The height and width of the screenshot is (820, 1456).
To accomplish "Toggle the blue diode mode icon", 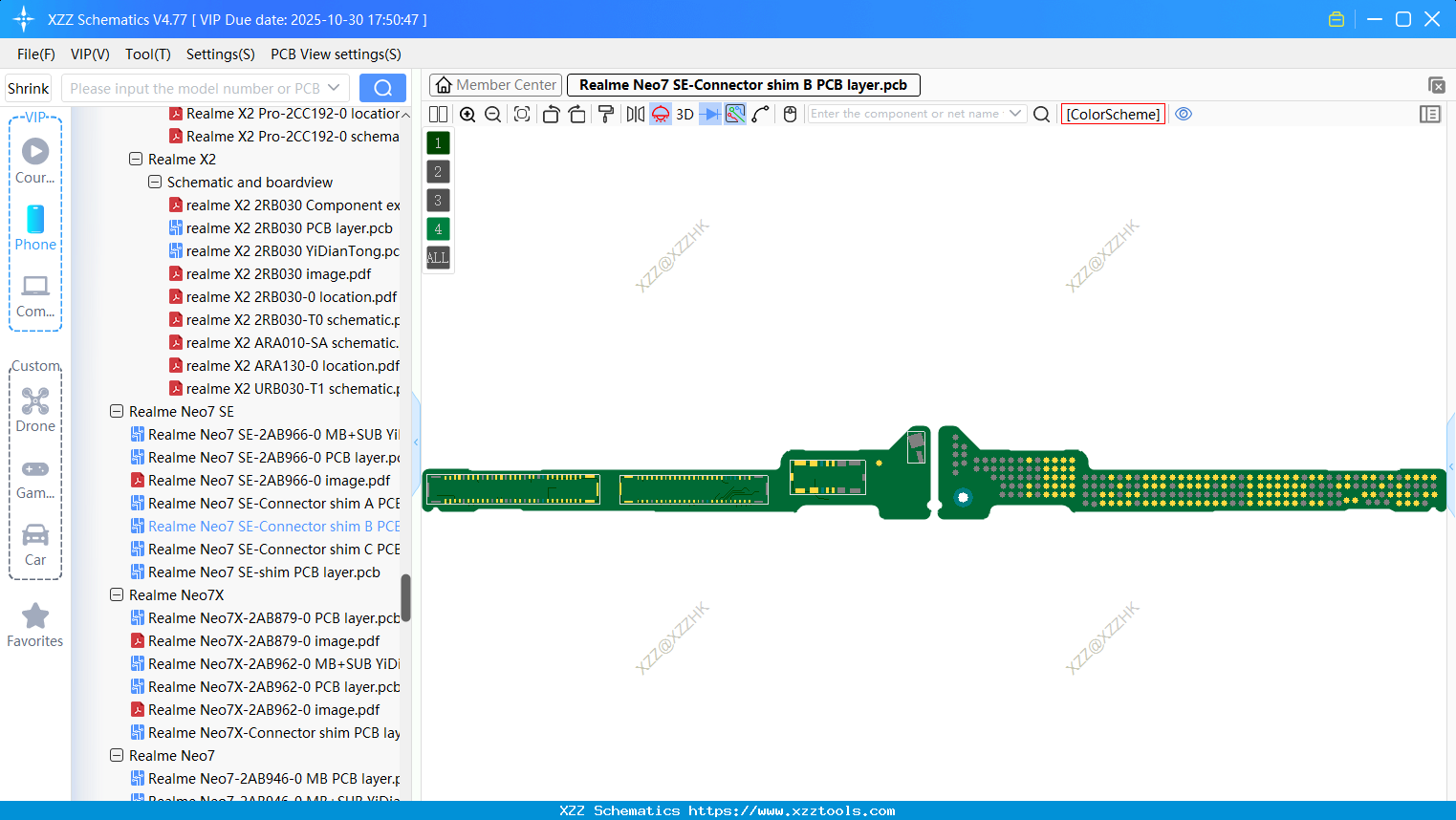I will pos(710,115).
